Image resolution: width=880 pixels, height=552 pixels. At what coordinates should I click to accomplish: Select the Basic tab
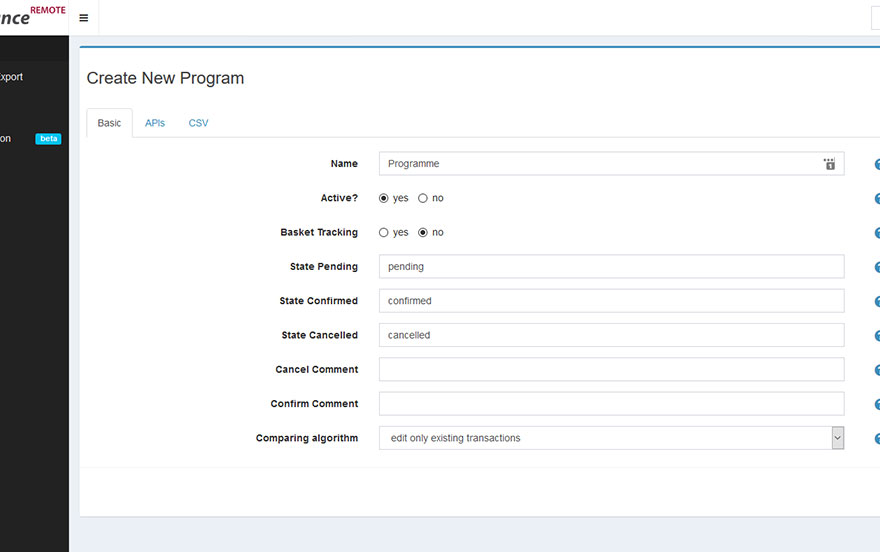click(109, 123)
